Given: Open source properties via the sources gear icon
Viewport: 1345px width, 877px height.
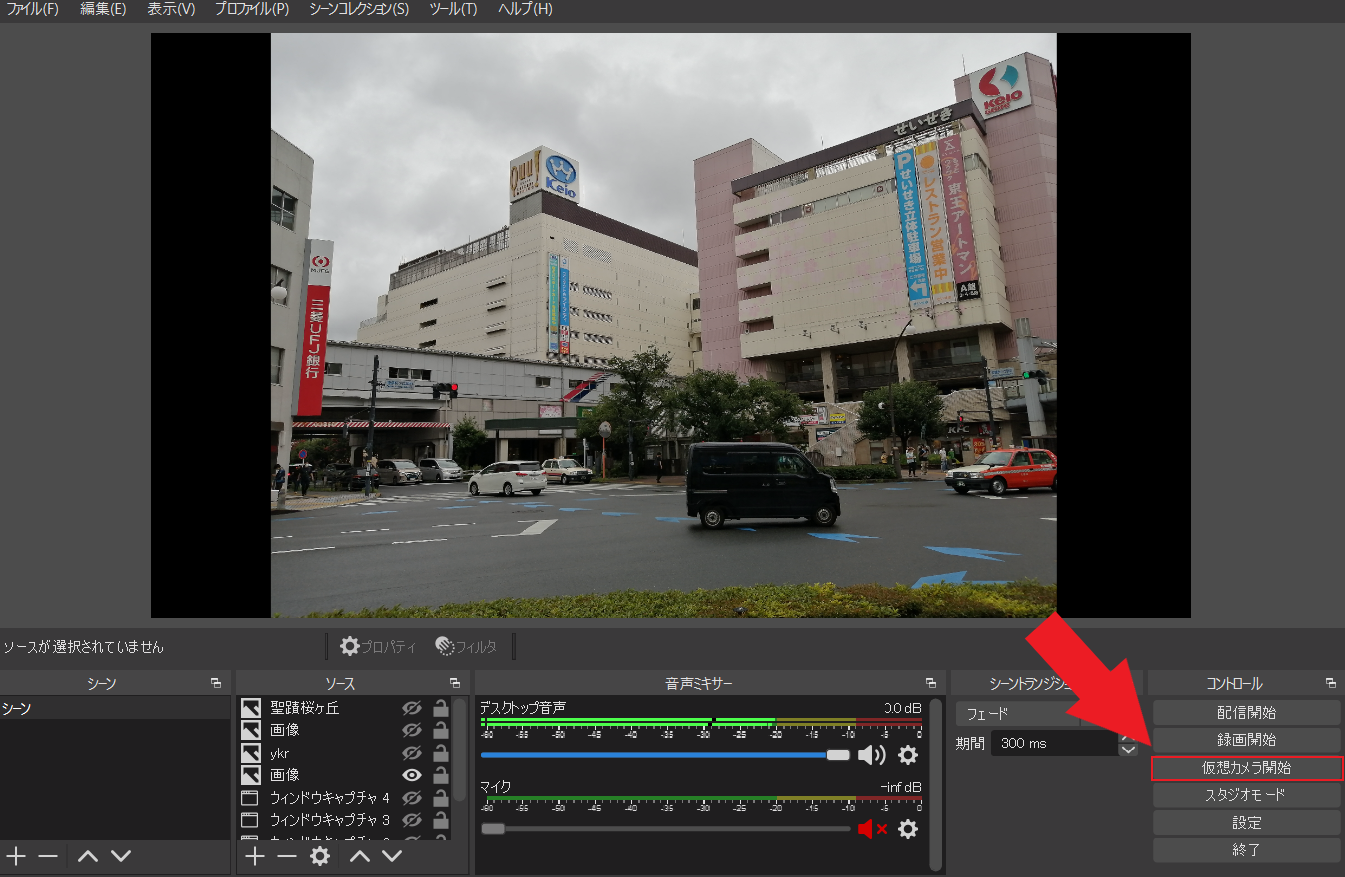Looking at the screenshot, I should pos(320,856).
